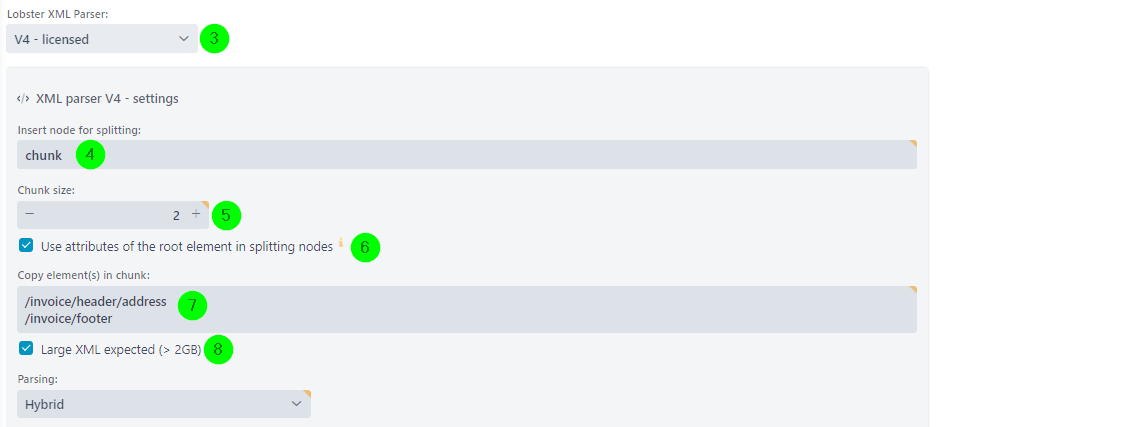The image size is (1143, 427).
Task: Place cursor on the /invoice/footer line
Action: [69, 318]
